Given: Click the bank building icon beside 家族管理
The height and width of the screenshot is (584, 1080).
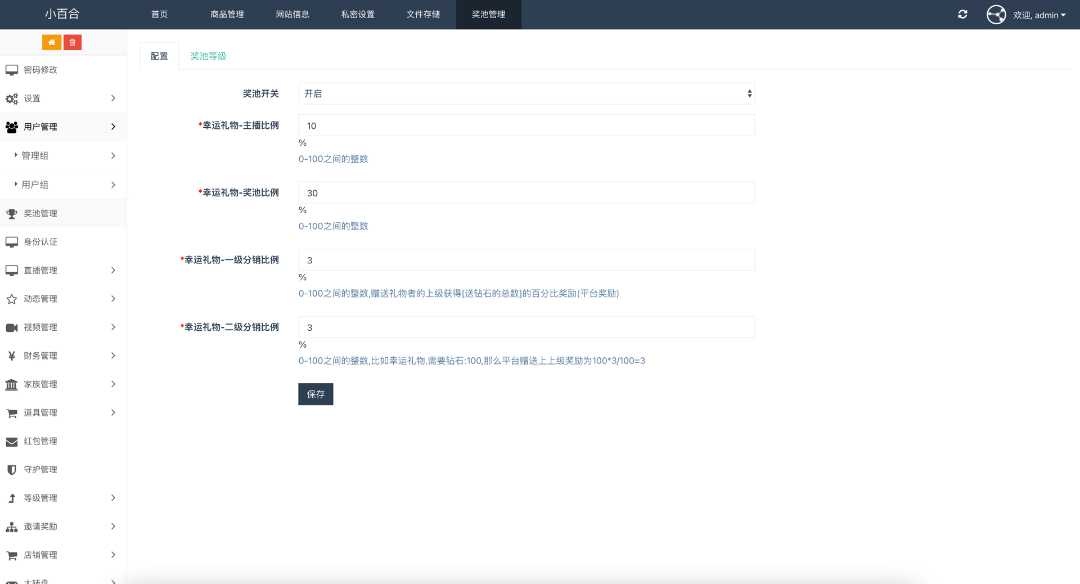Looking at the screenshot, I should (12, 384).
